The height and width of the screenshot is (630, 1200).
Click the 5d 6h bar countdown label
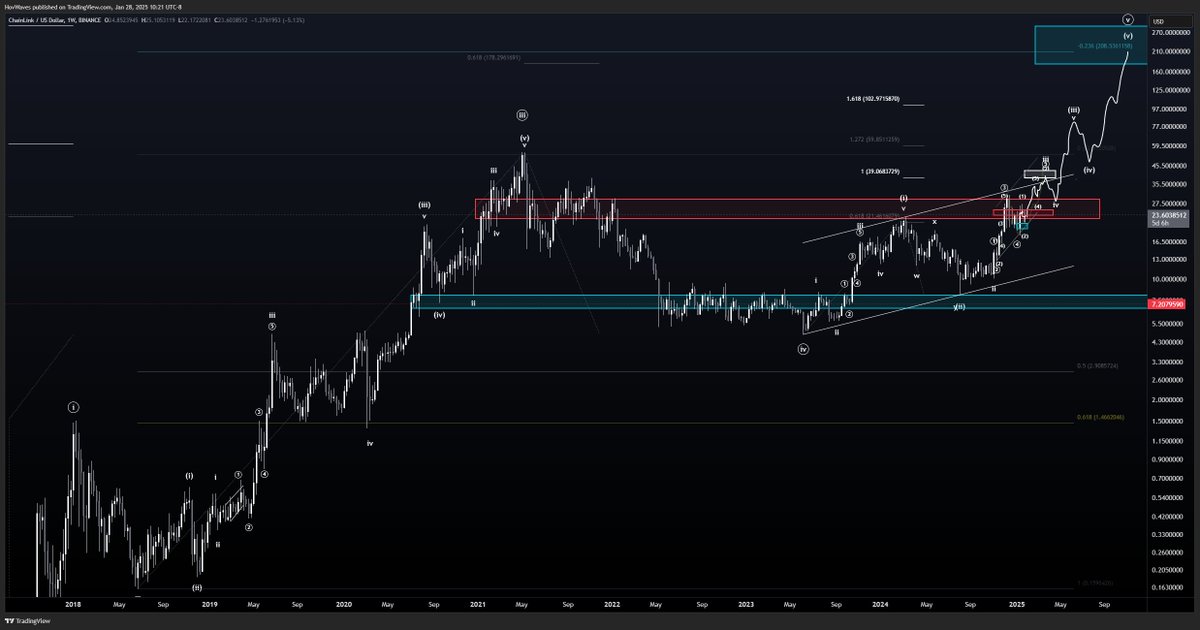1158,223
